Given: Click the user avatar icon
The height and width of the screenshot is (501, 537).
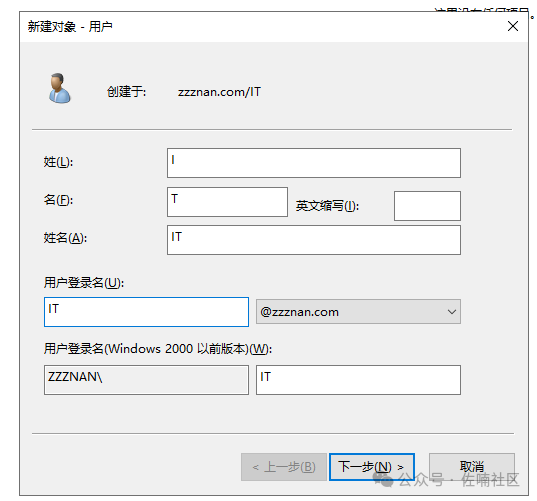Looking at the screenshot, I should coord(60,88).
